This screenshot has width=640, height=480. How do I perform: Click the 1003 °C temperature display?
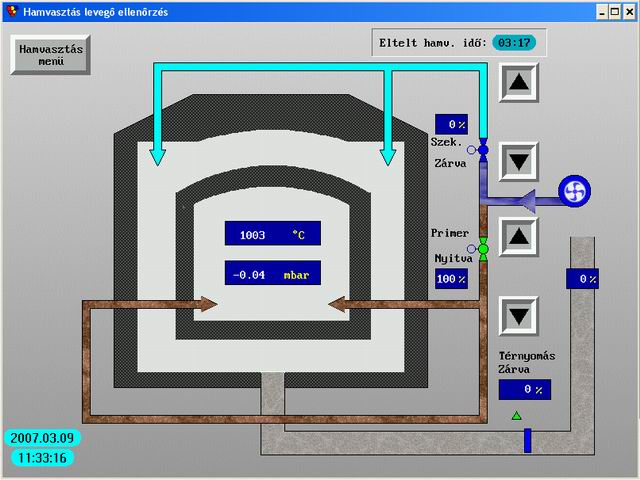tap(273, 233)
